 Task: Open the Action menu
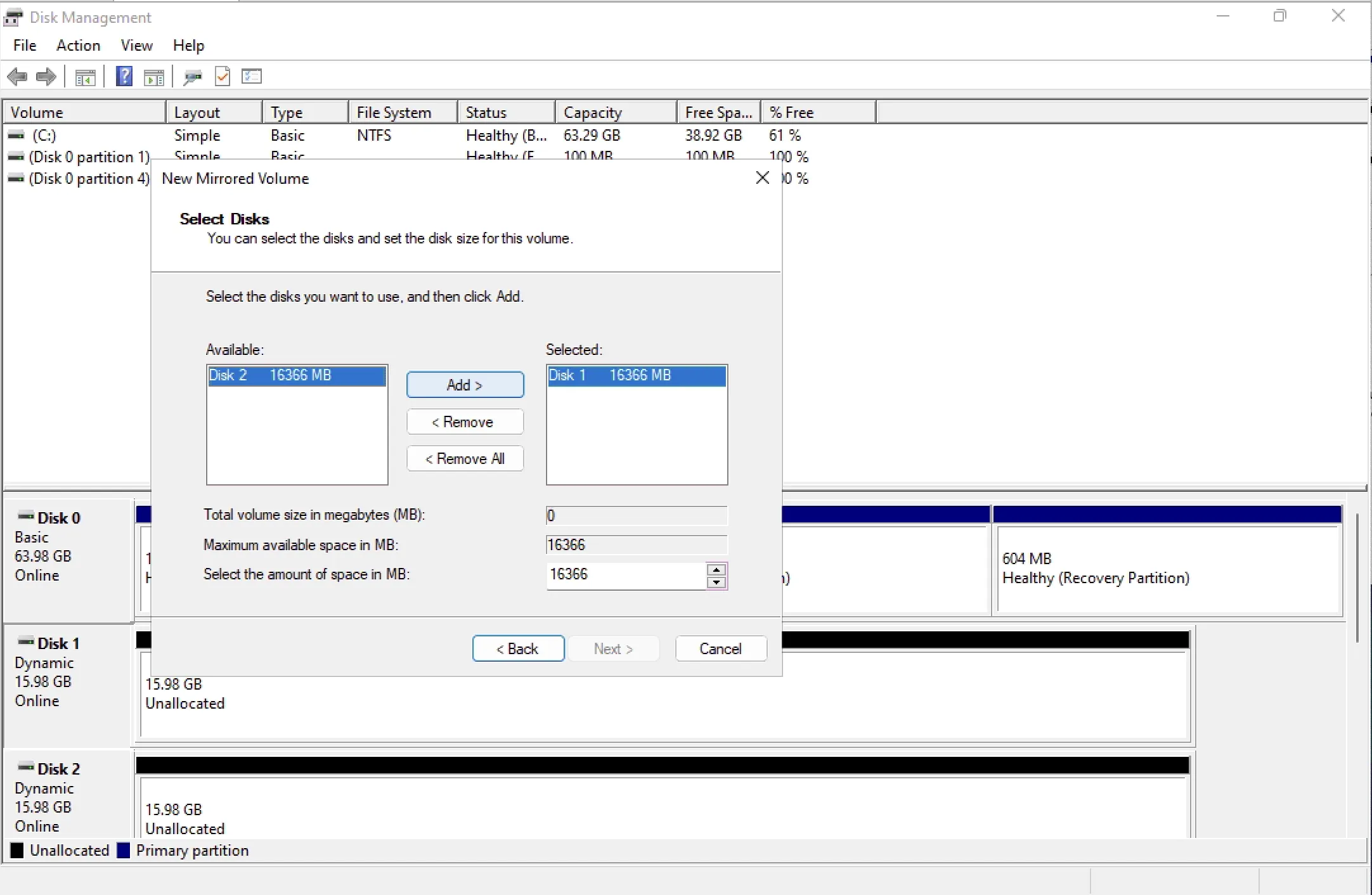(x=77, y=45)
